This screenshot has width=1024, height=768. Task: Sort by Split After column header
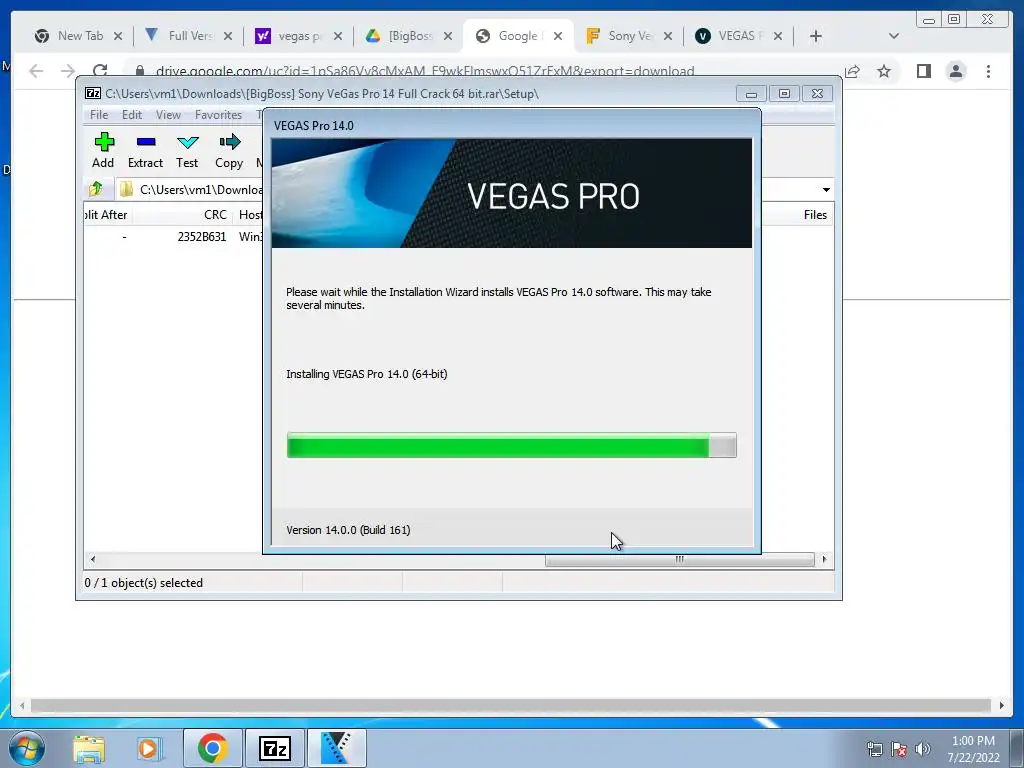pos(106,215)
